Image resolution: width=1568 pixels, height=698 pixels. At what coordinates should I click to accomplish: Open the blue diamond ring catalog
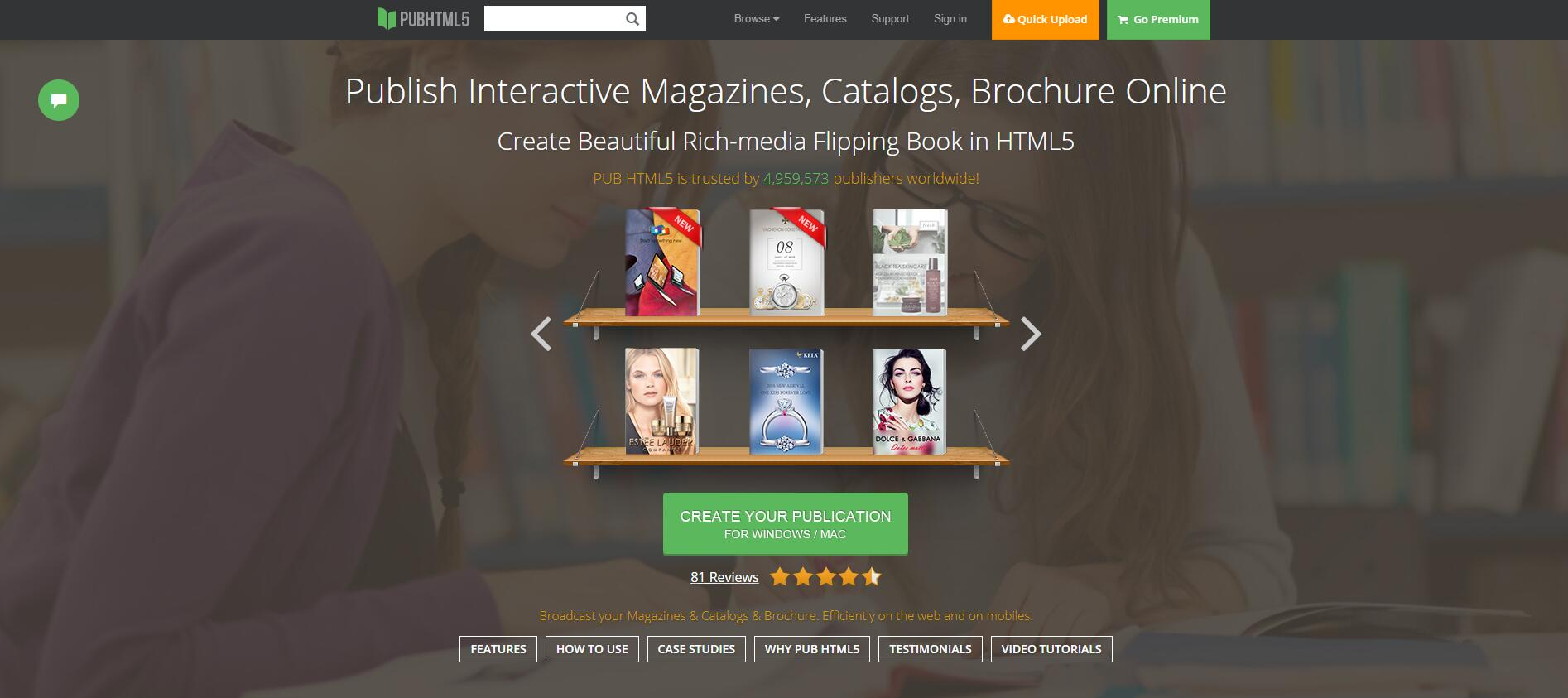coord(786,401)
